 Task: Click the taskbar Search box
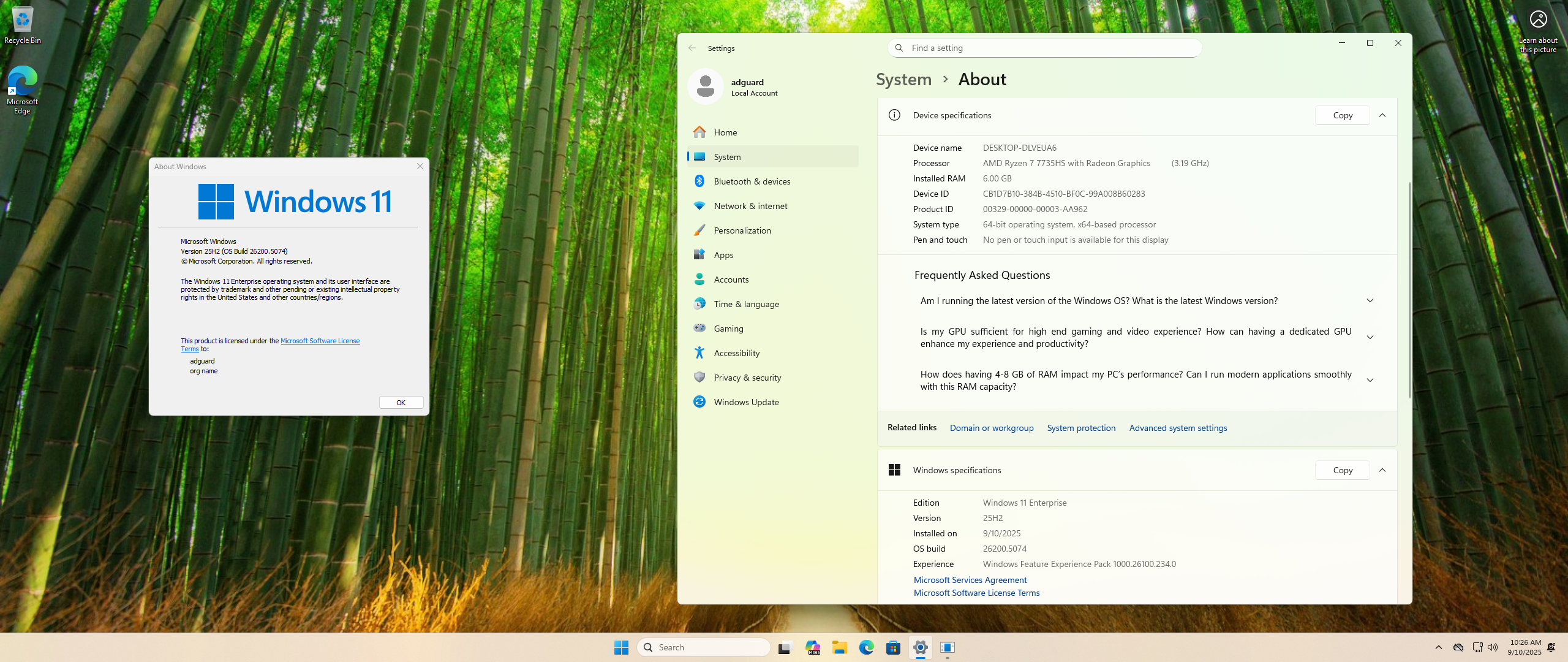(703, 647)
